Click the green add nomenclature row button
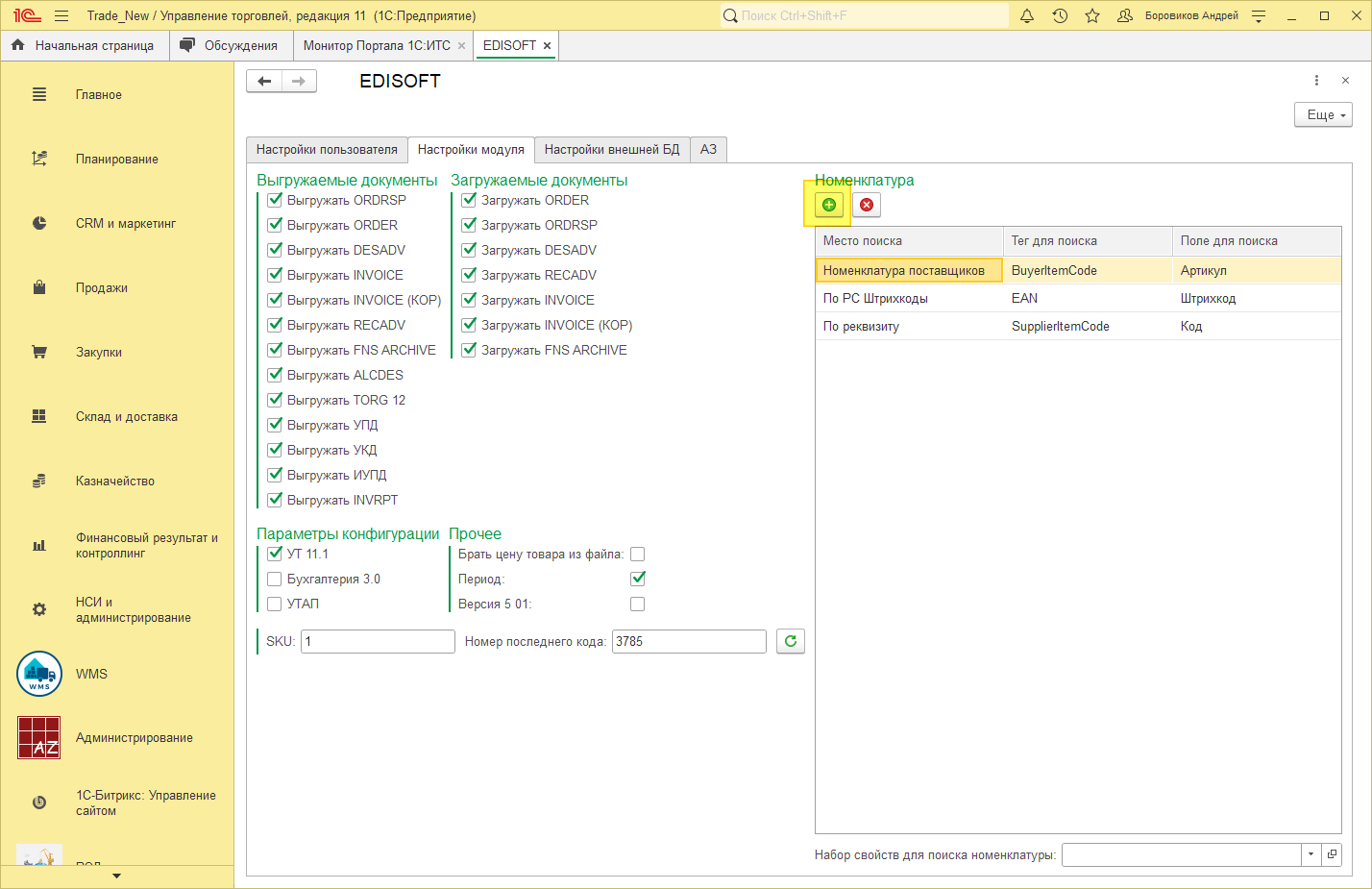This screenshot has height=889, width=1372. [828, 205]
